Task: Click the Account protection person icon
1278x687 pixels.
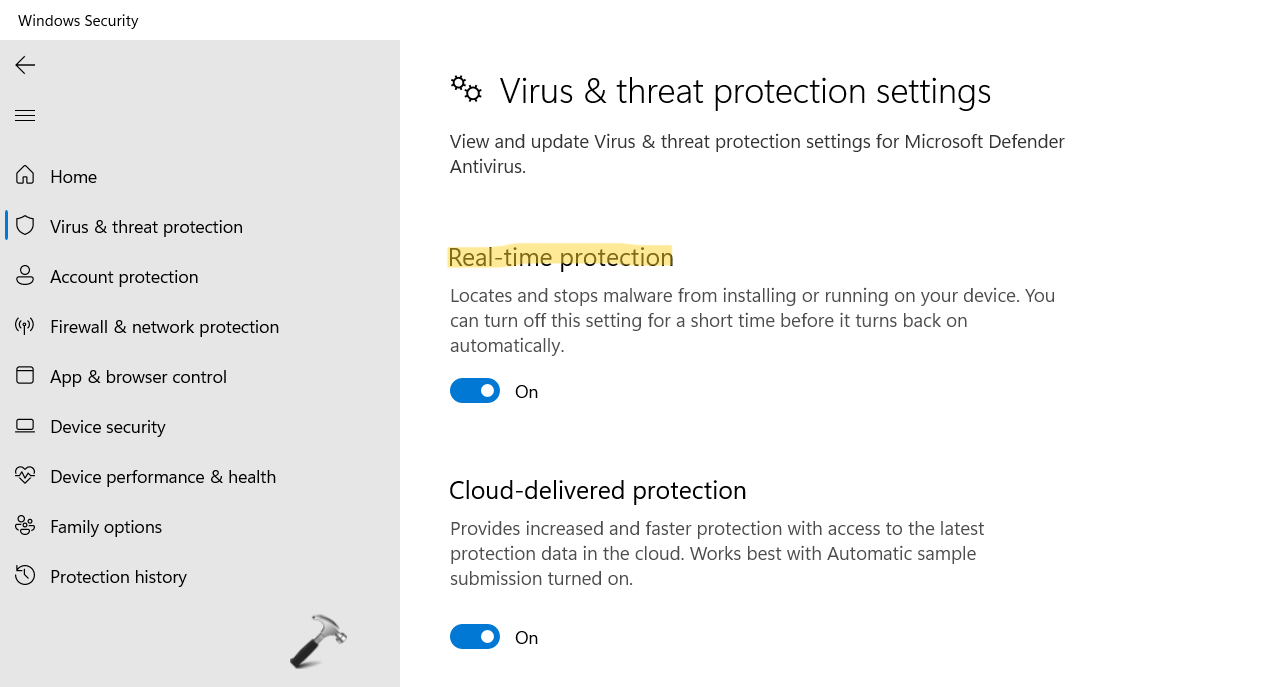Action: 25,276
